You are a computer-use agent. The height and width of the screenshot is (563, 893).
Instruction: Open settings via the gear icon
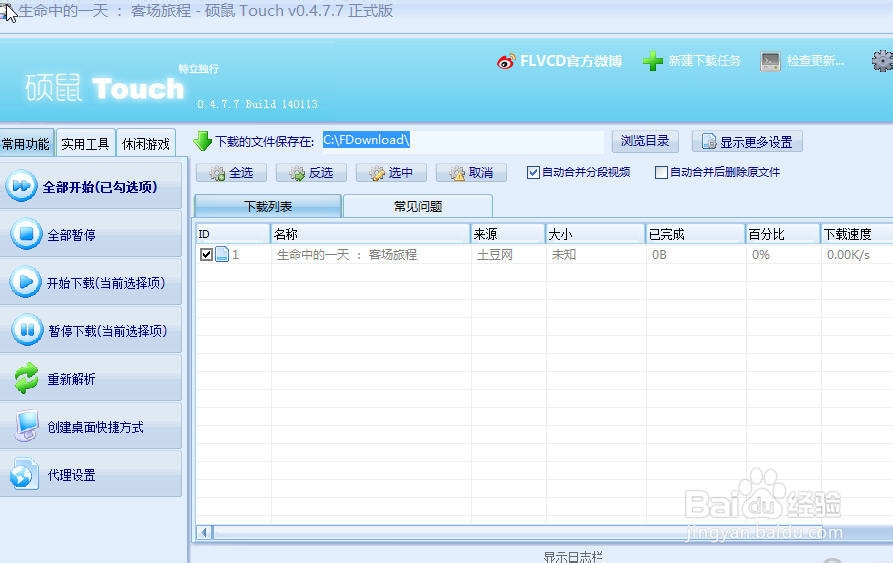(x=882, y=60)
